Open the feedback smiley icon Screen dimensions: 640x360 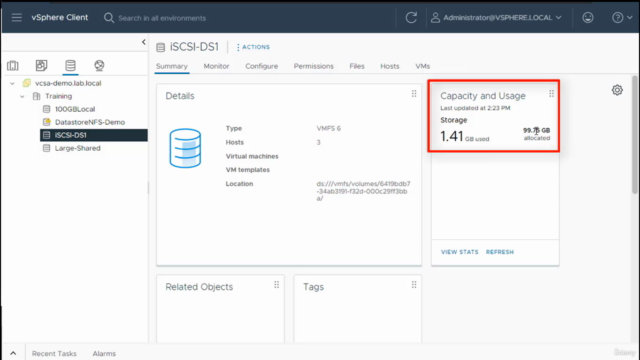pos(588,18)
